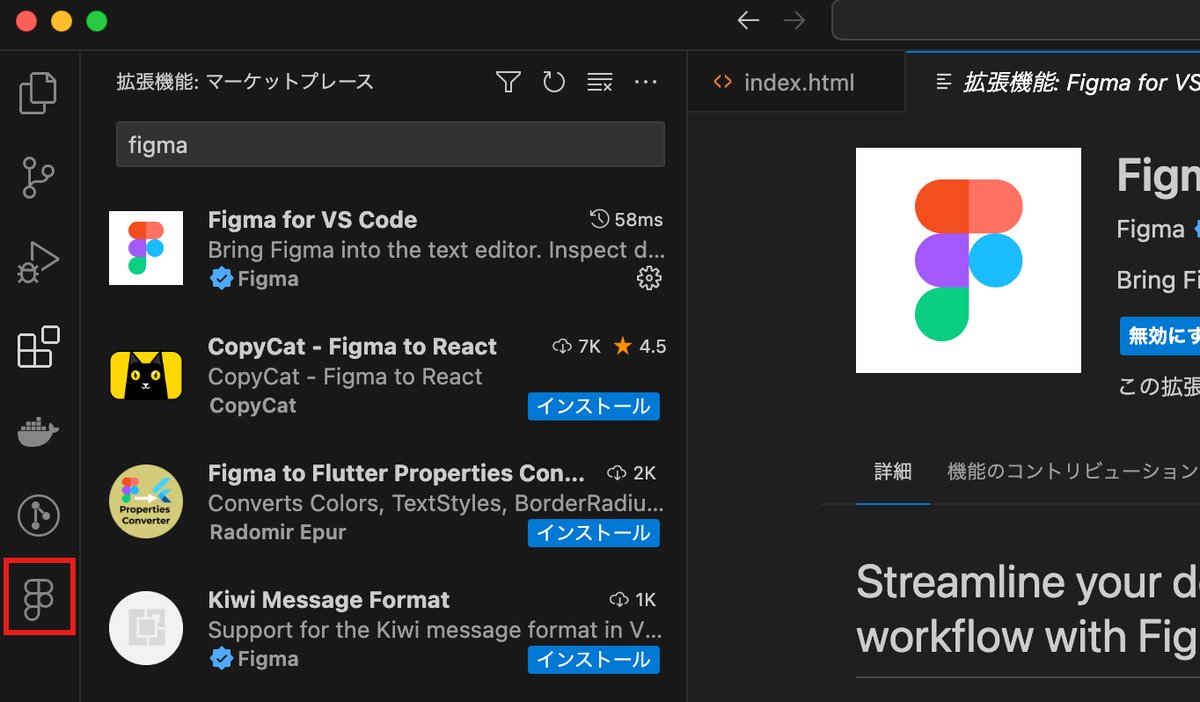Minimize the window with yellow button

pyautogui.click(x=61, y=21)
